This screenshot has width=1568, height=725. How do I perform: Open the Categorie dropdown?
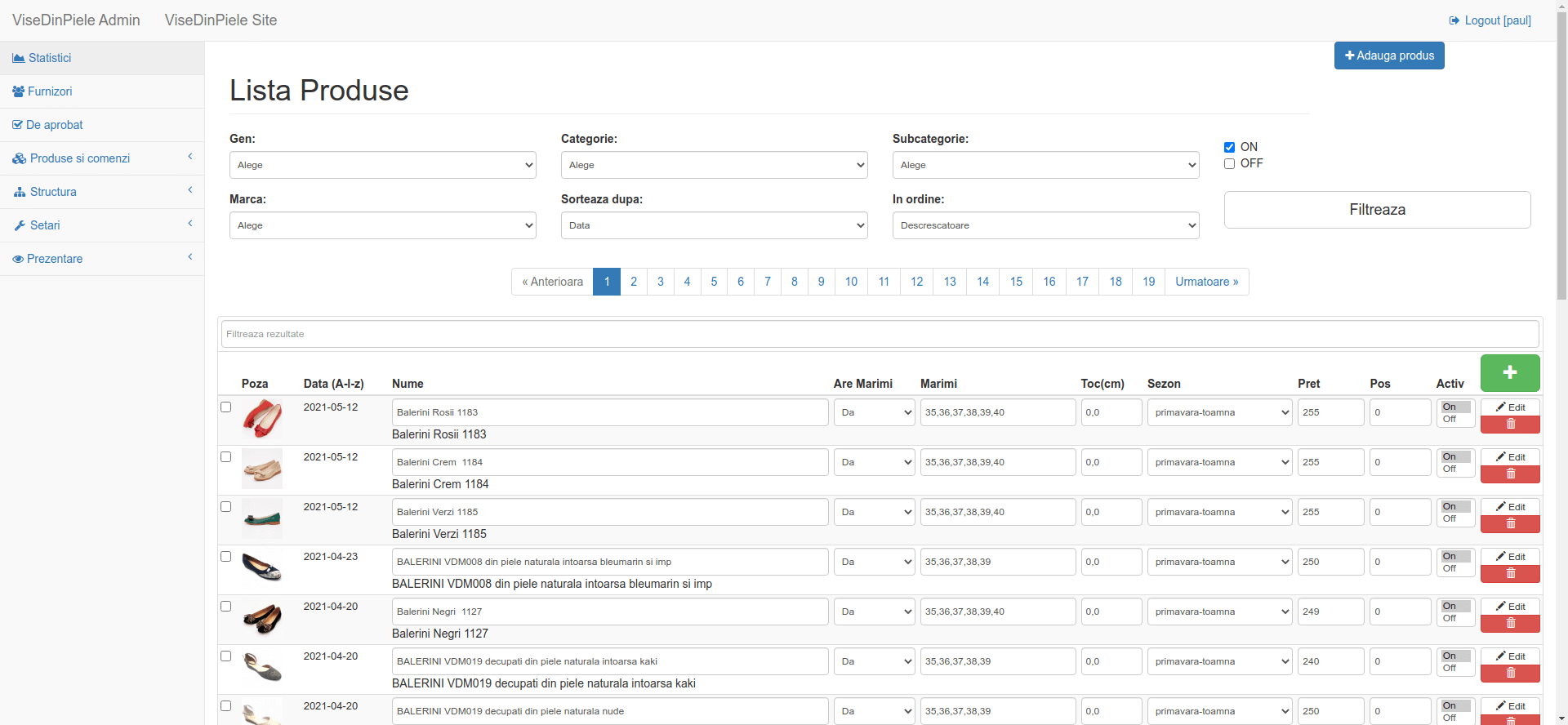[715, 165]
